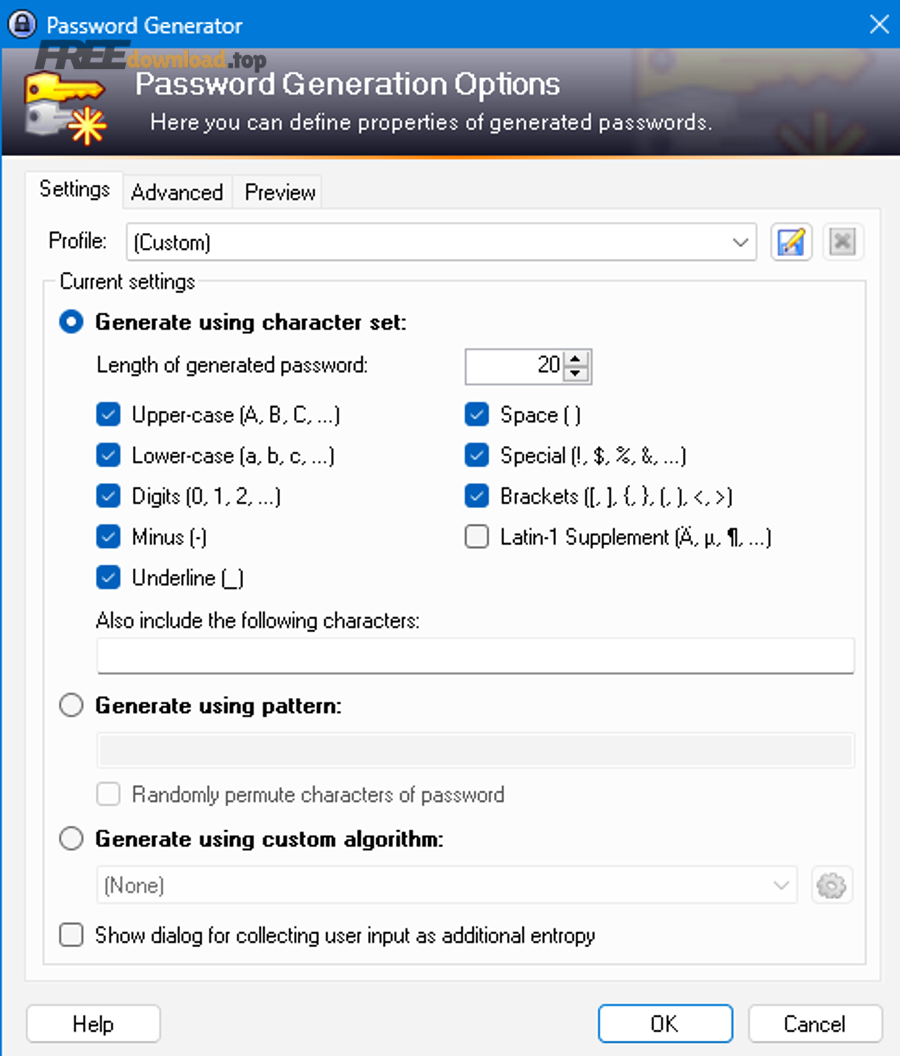Click the Help button

click(93, 1024)
